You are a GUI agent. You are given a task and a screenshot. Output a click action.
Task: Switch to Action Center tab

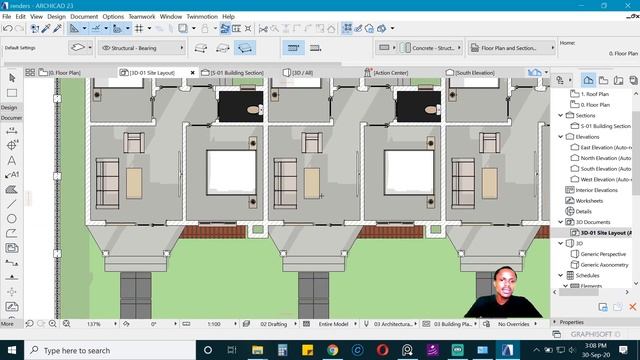click(x=386, y=73)
